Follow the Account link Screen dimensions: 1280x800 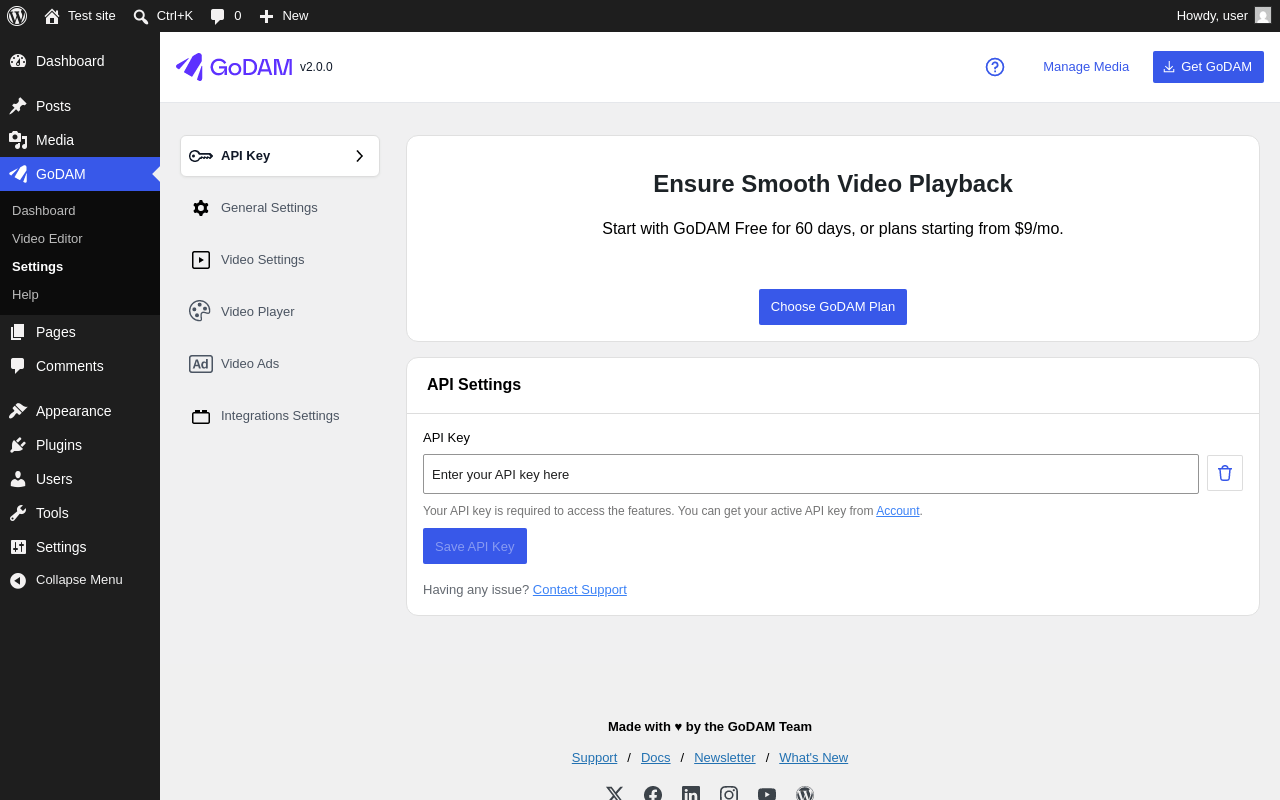point(898,511)
